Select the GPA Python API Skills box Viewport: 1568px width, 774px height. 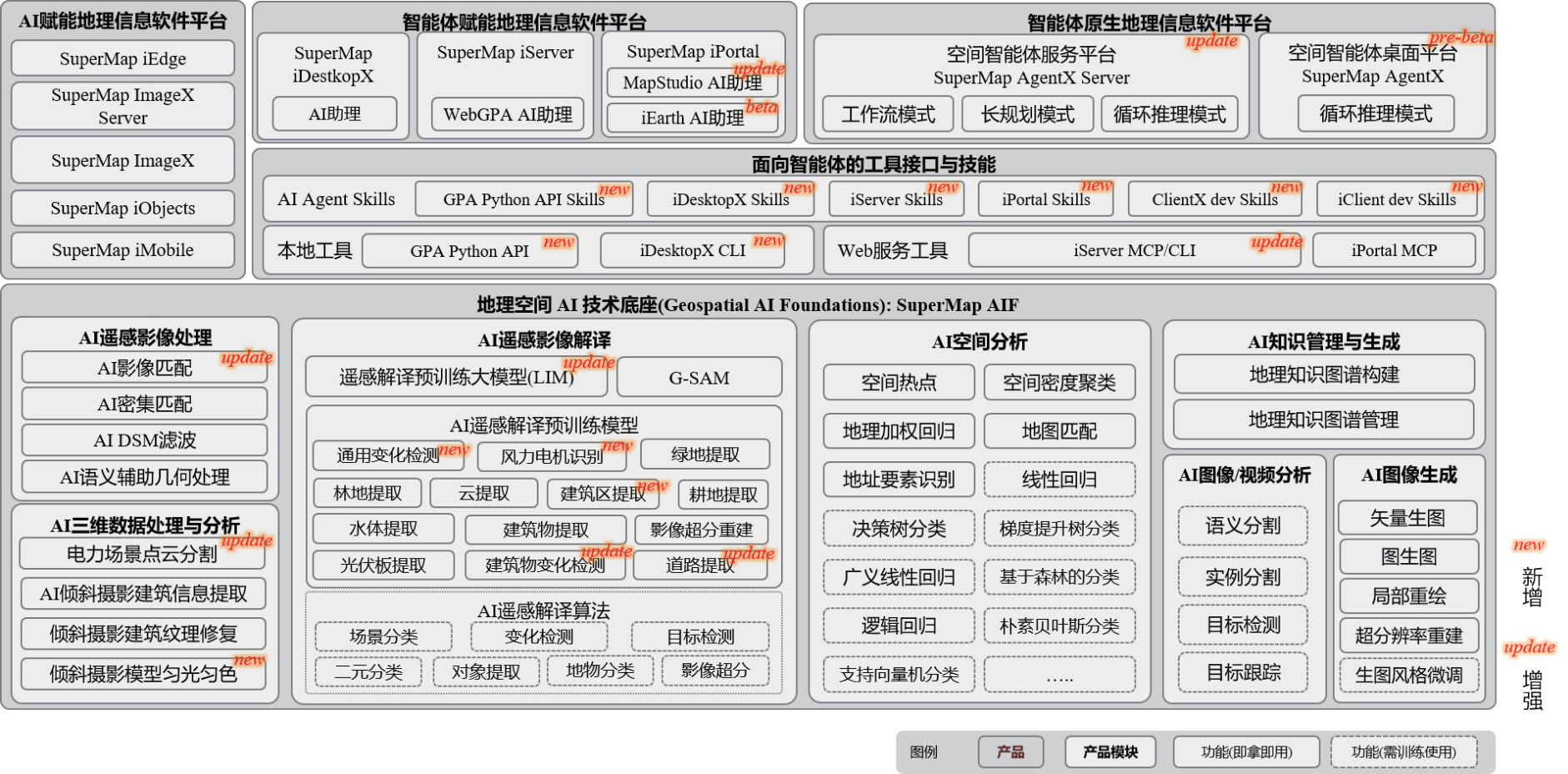(524, 199)
